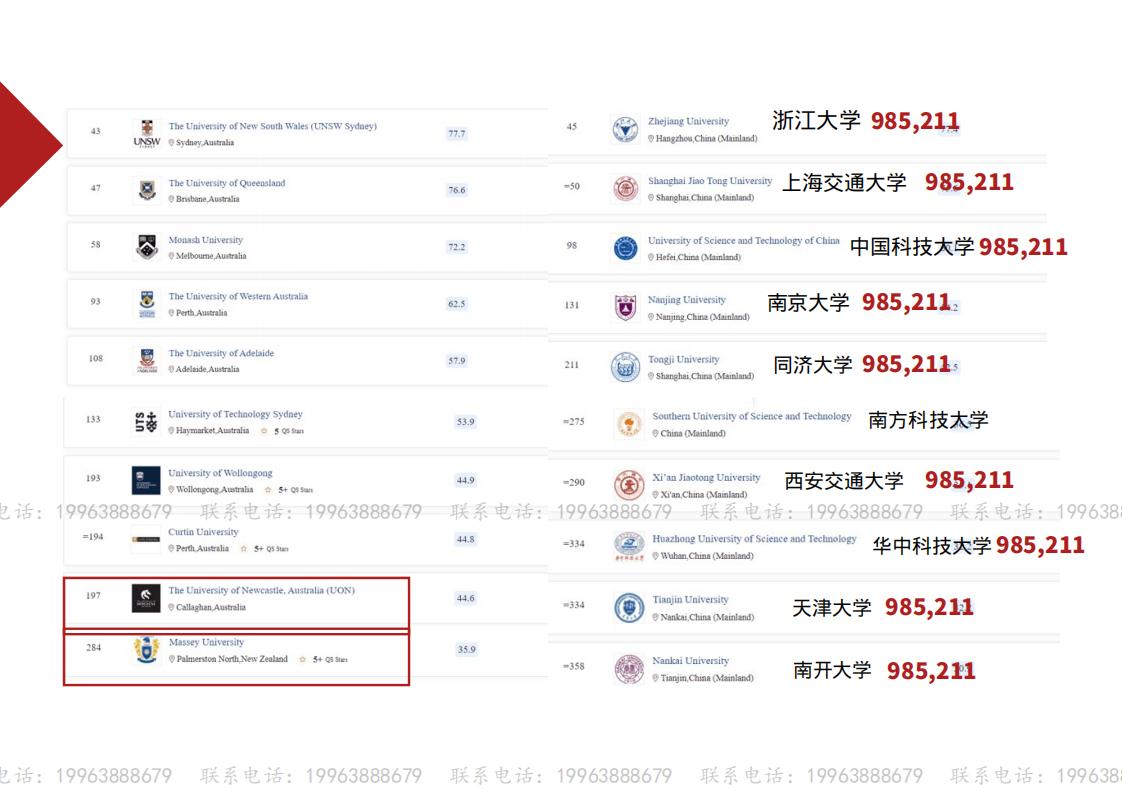Click the score 72.2 for Monash
Screen dimensions: 1123x794
[x=456, y=248]
